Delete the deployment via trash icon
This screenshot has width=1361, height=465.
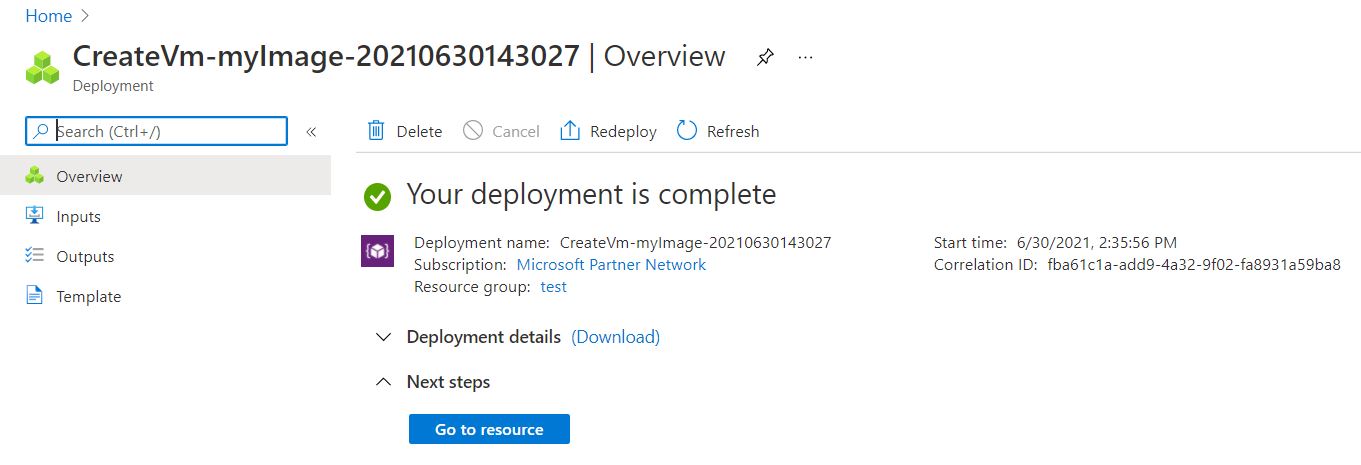coord(376,131)
